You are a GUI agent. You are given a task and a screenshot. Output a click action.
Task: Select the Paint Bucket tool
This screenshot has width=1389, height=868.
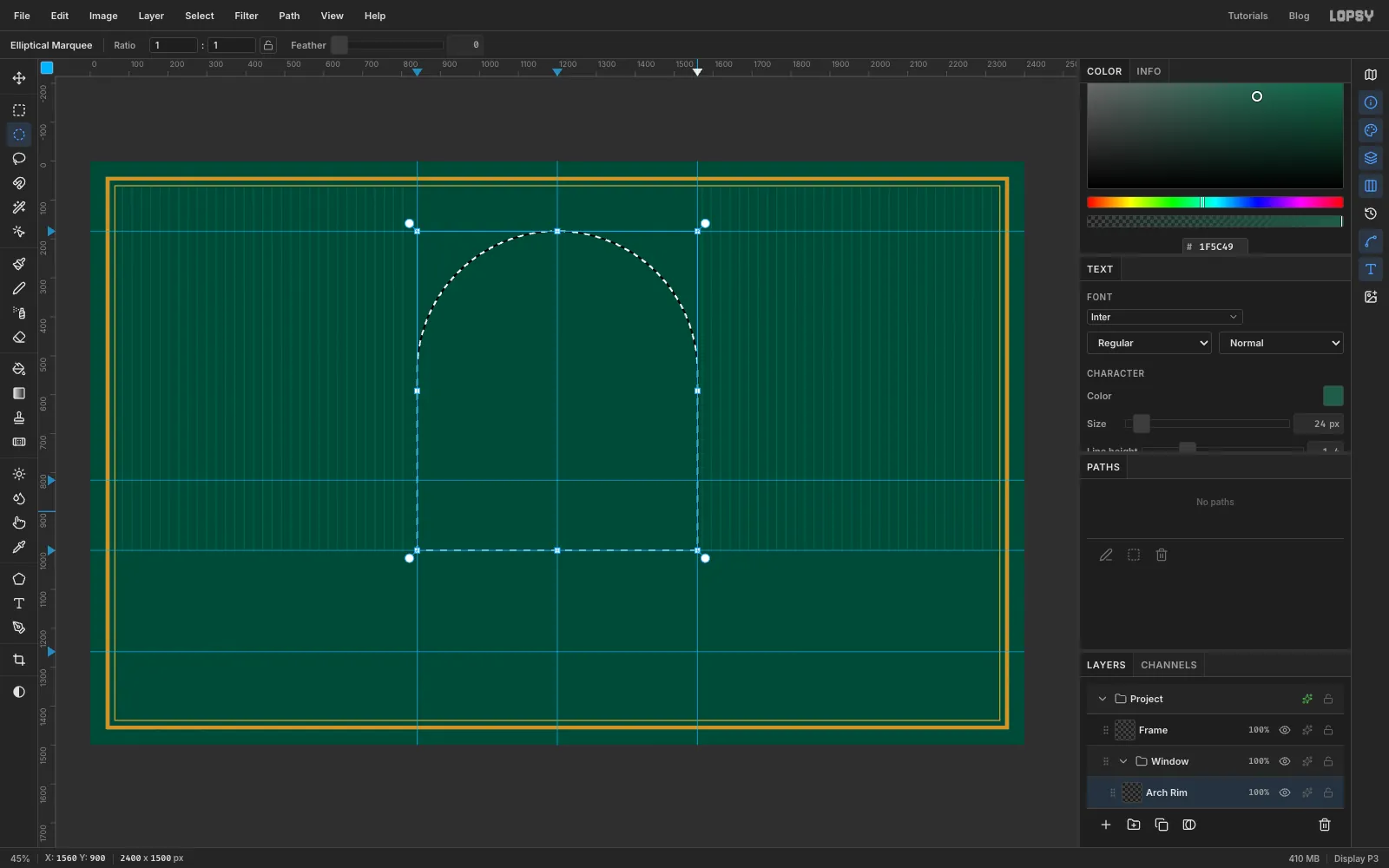coord(19,369)
